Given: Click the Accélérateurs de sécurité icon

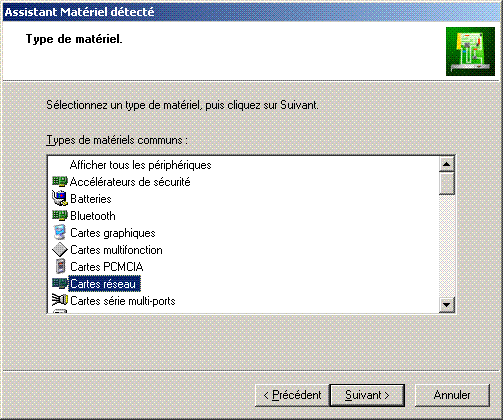Looking at the screenshot, I should click(x=60, y=182).
